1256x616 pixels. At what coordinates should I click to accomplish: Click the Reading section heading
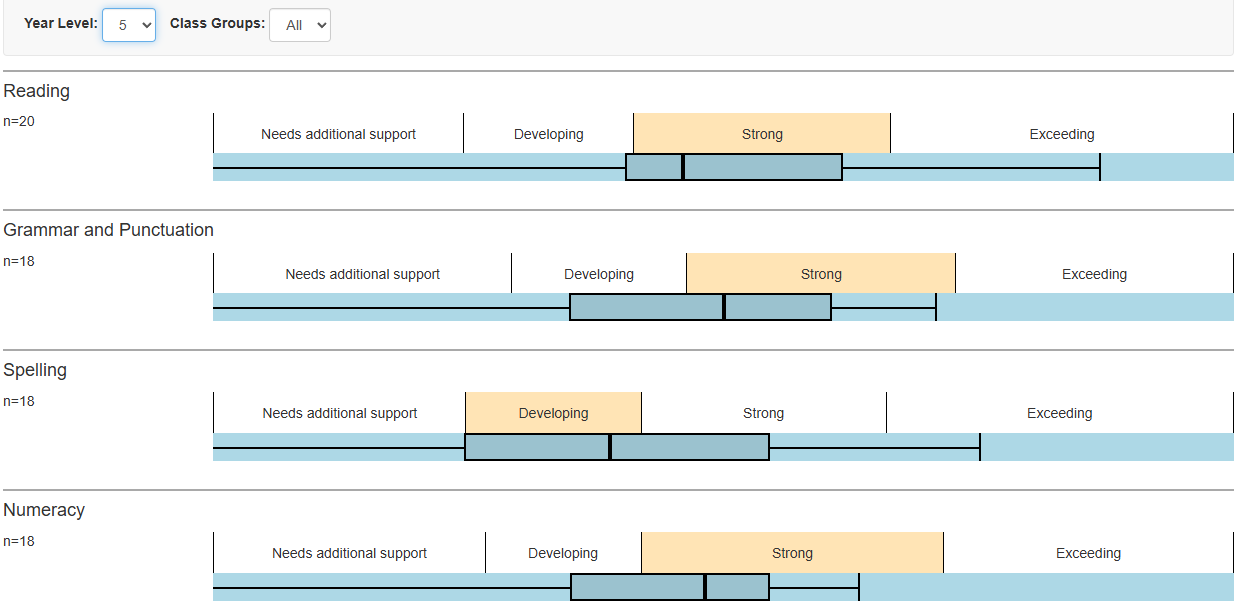pos(37,91)
